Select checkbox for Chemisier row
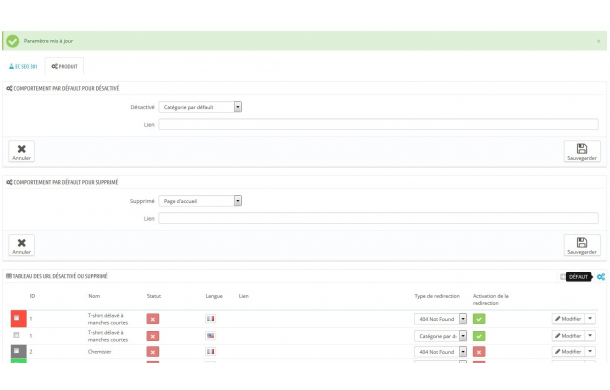 [16, 351]
